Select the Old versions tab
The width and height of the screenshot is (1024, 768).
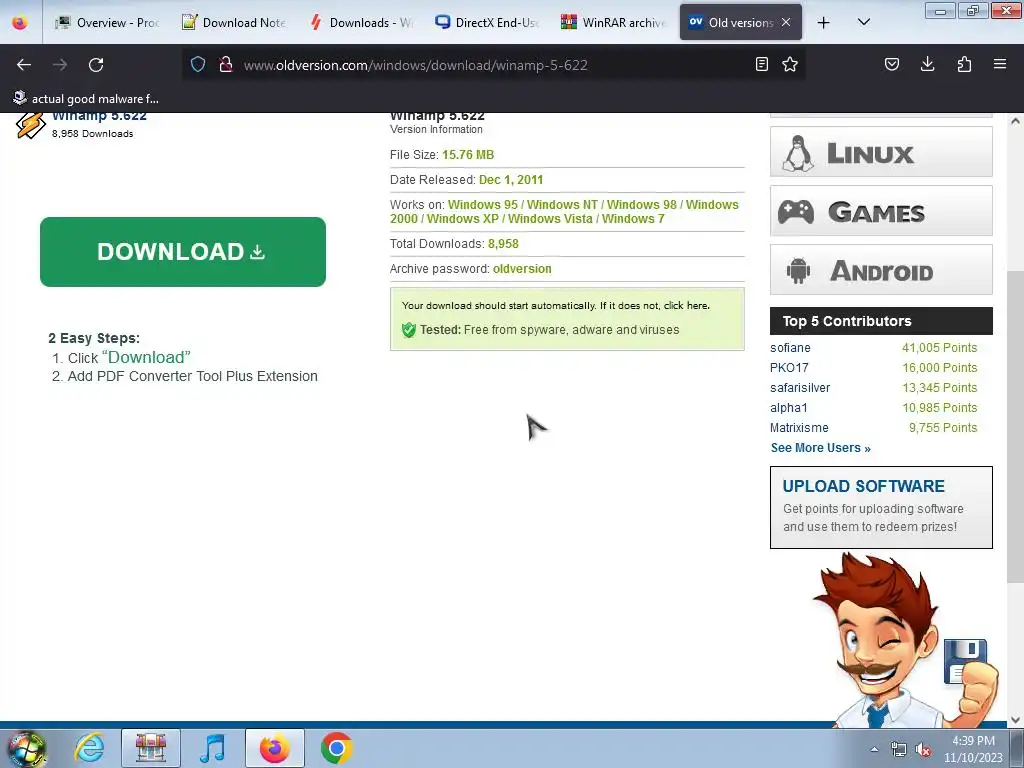pos(741,22)
